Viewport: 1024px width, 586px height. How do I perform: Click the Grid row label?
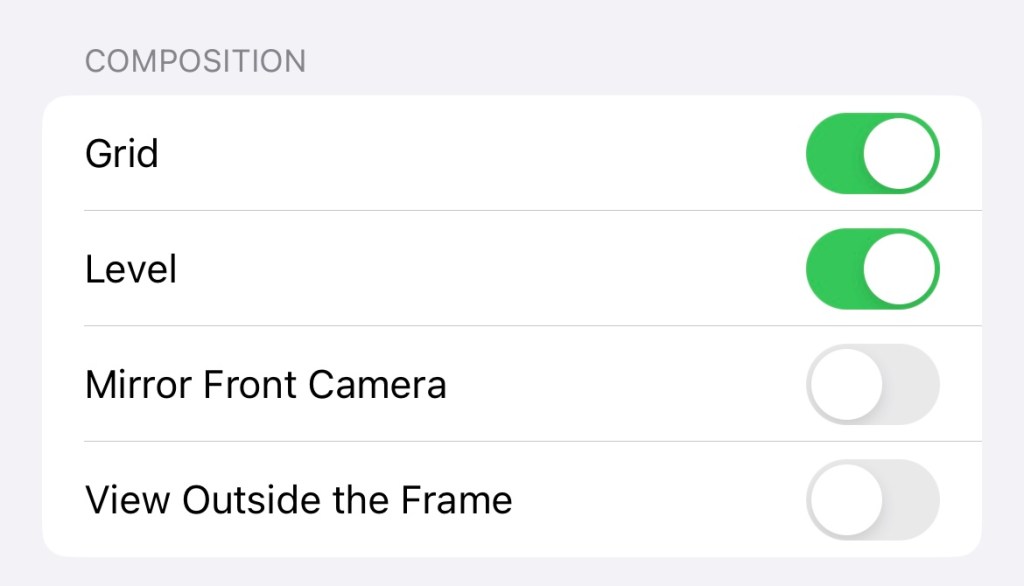coord(122,154)
